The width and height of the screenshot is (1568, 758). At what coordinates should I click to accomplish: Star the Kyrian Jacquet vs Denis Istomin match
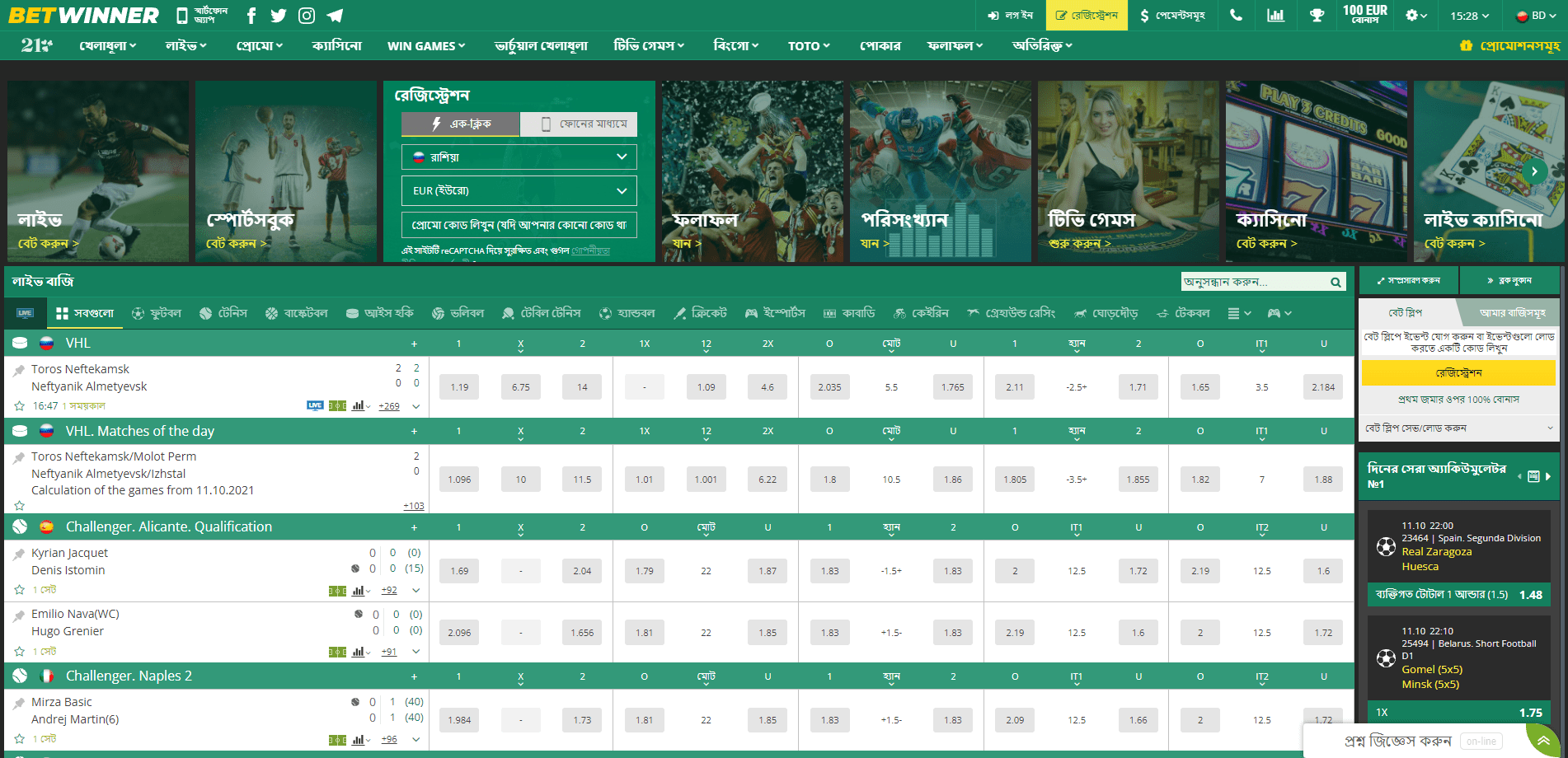19,590
